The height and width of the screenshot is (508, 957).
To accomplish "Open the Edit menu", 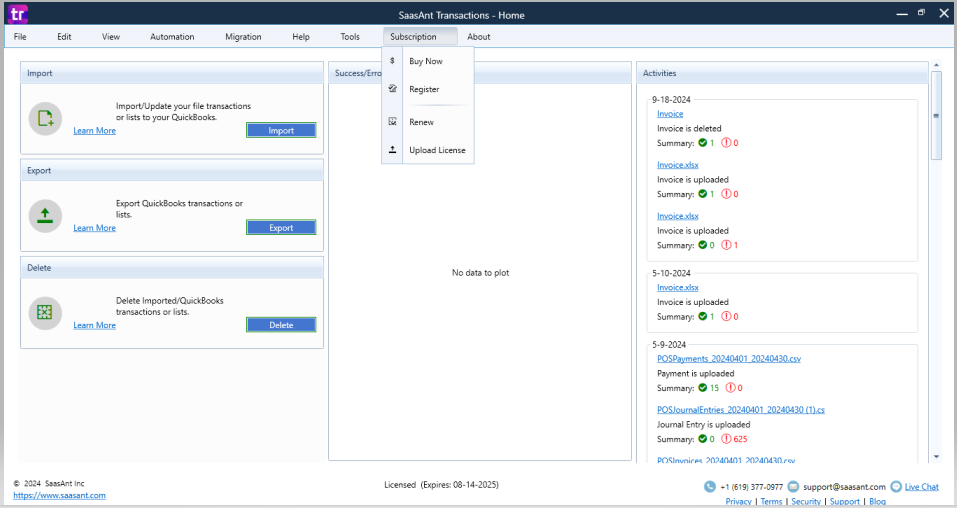I will tap(64, 37).
